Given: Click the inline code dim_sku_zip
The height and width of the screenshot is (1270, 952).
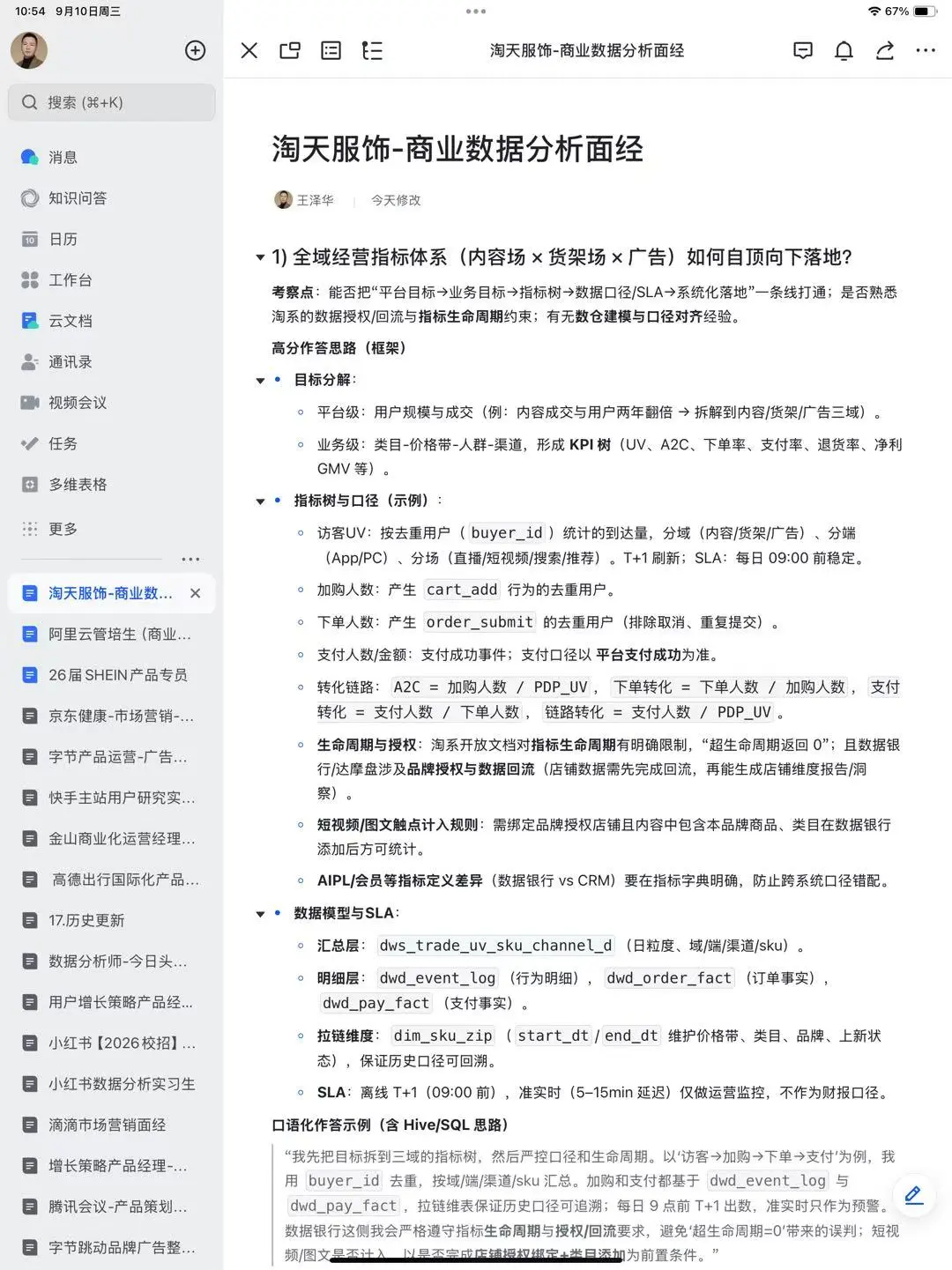Looking at the screenshot, I should tap(443, 1036).
